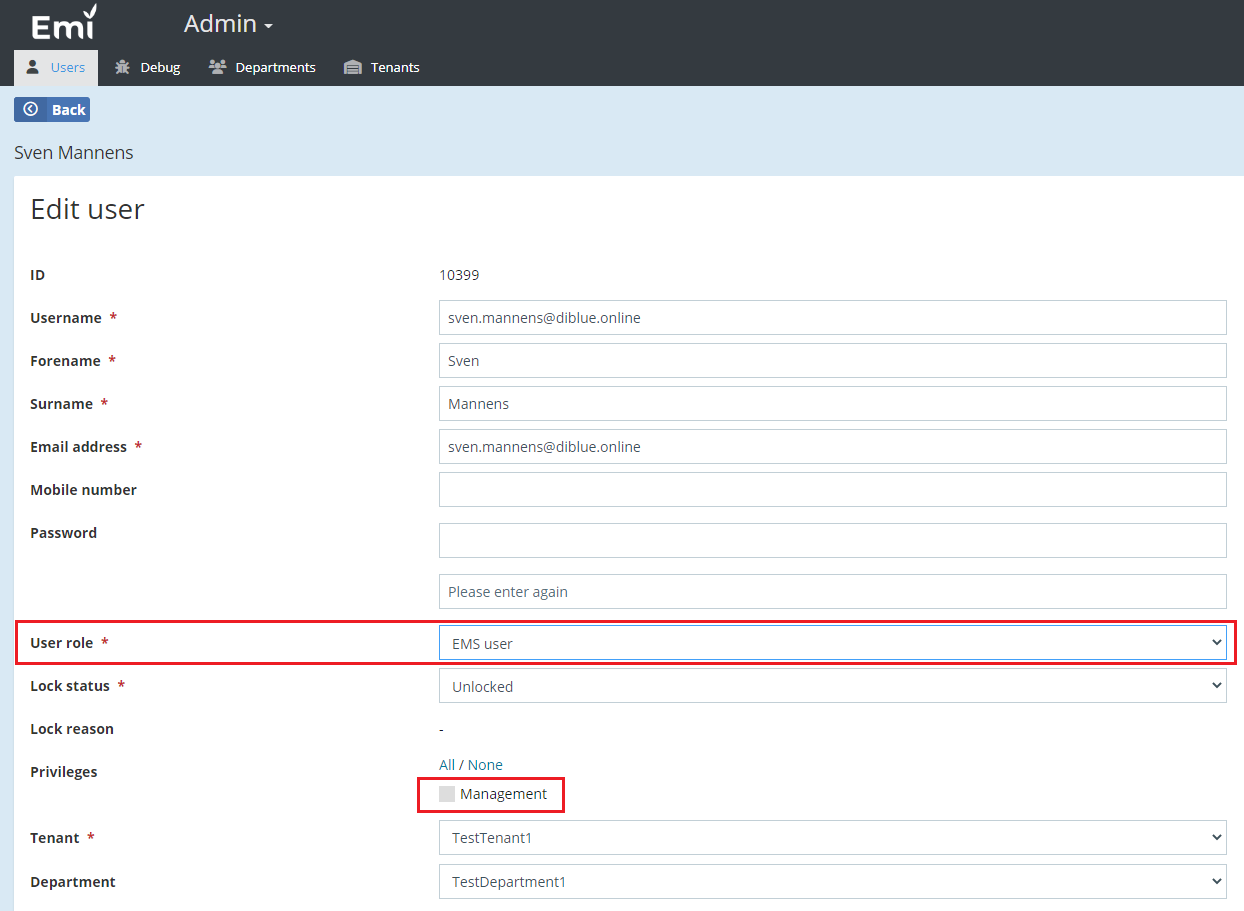Focus the Username input field
Viewport: 1244px width, 911px height.
pos(832,318)
